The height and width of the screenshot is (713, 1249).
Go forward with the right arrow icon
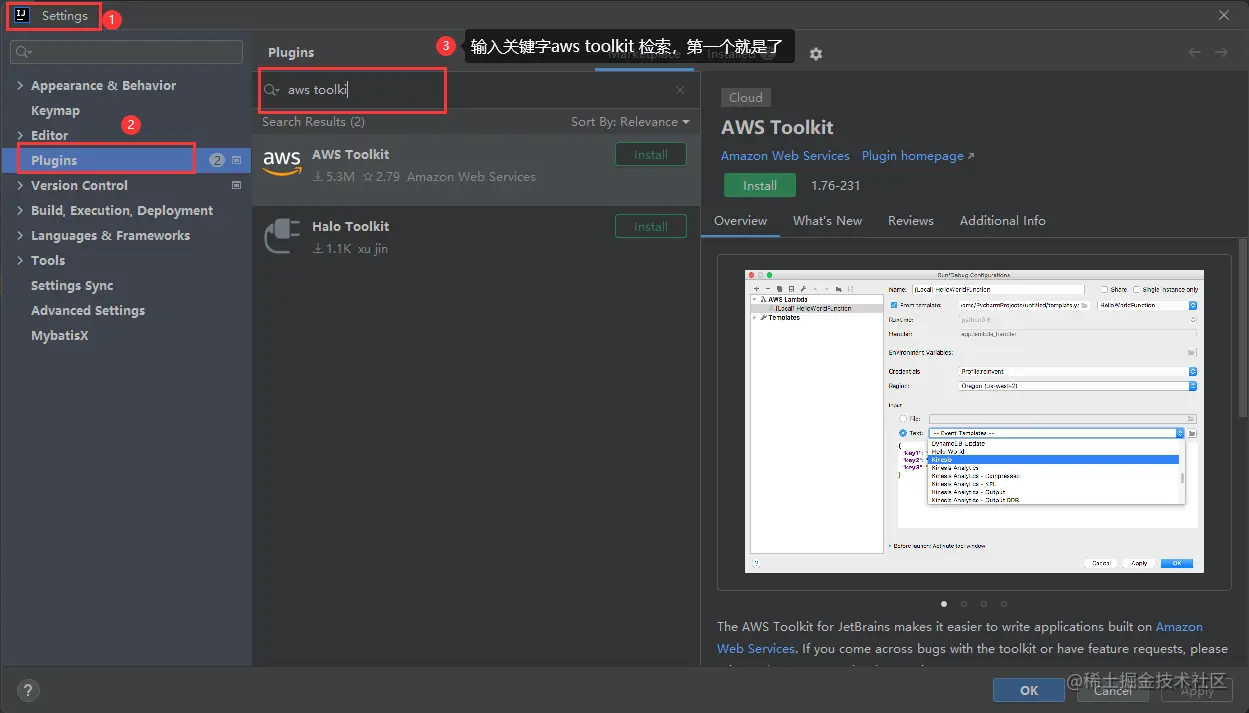click(1221, 52)
